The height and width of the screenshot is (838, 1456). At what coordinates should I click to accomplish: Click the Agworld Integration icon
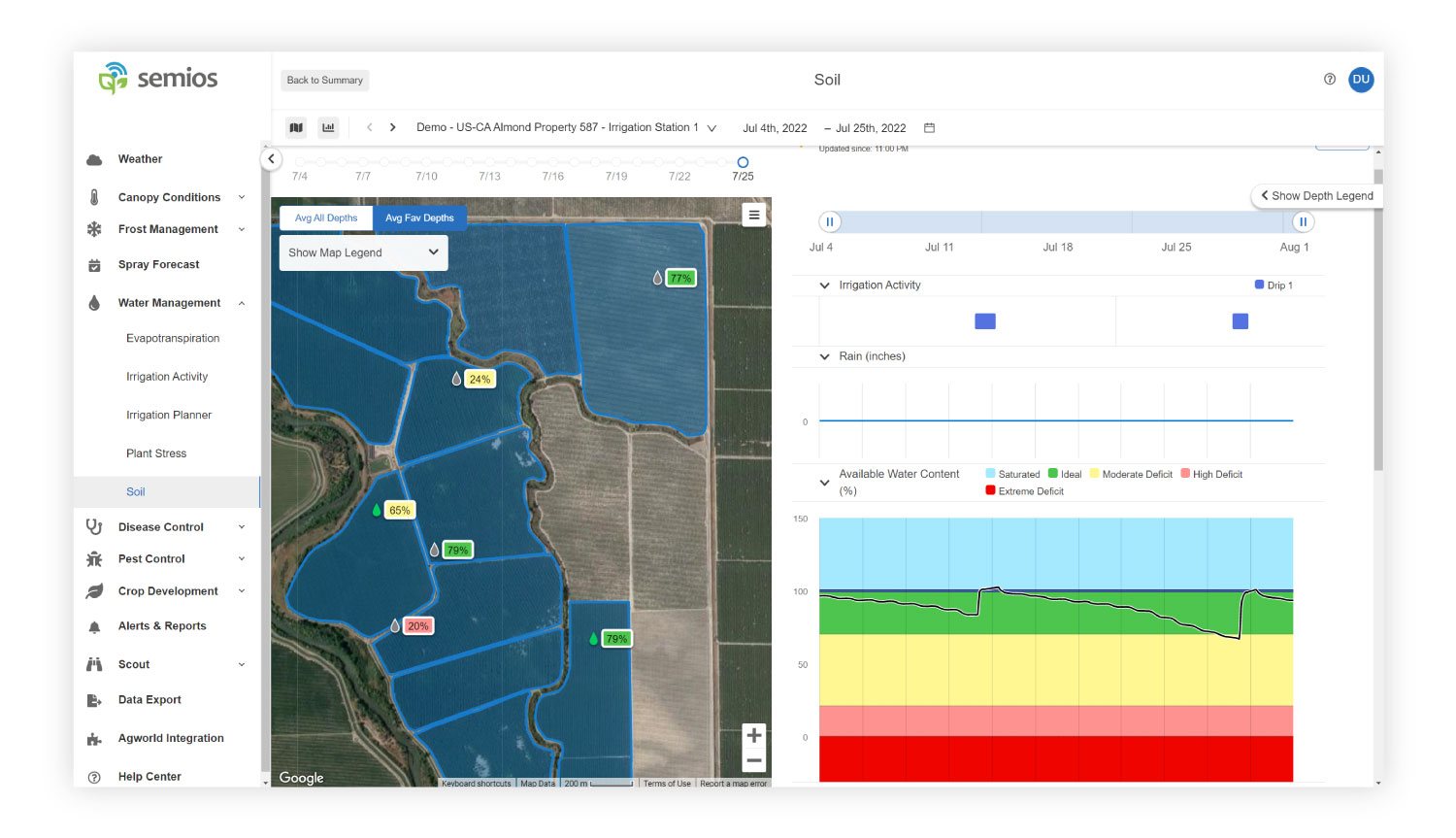94,739
